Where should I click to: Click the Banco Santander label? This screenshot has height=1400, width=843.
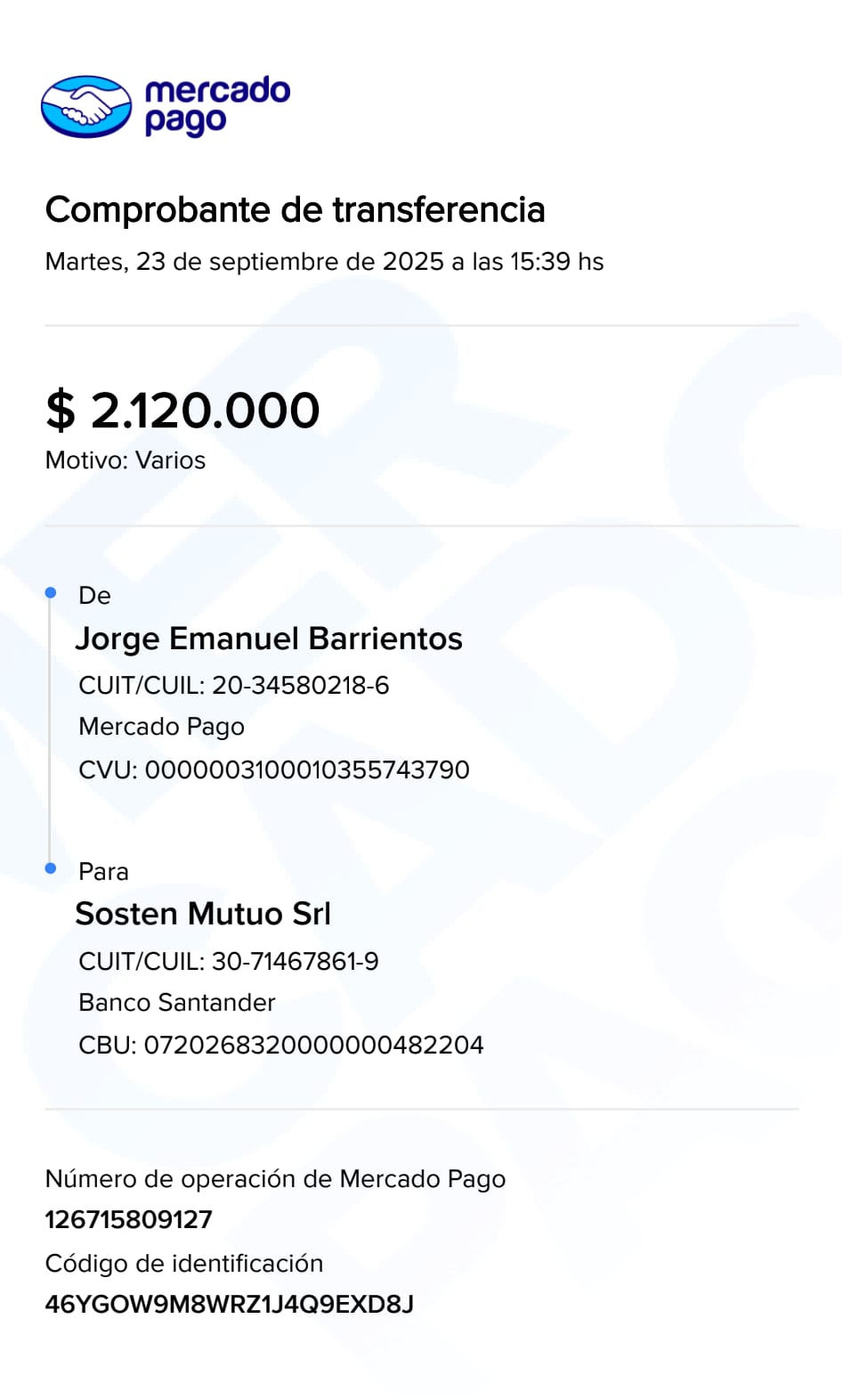click(177, 1003)
